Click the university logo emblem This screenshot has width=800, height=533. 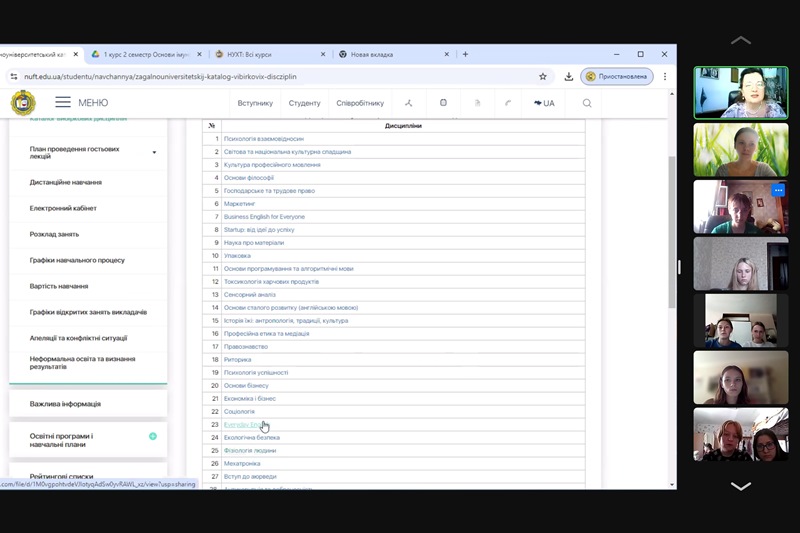(x=22, y=102)
